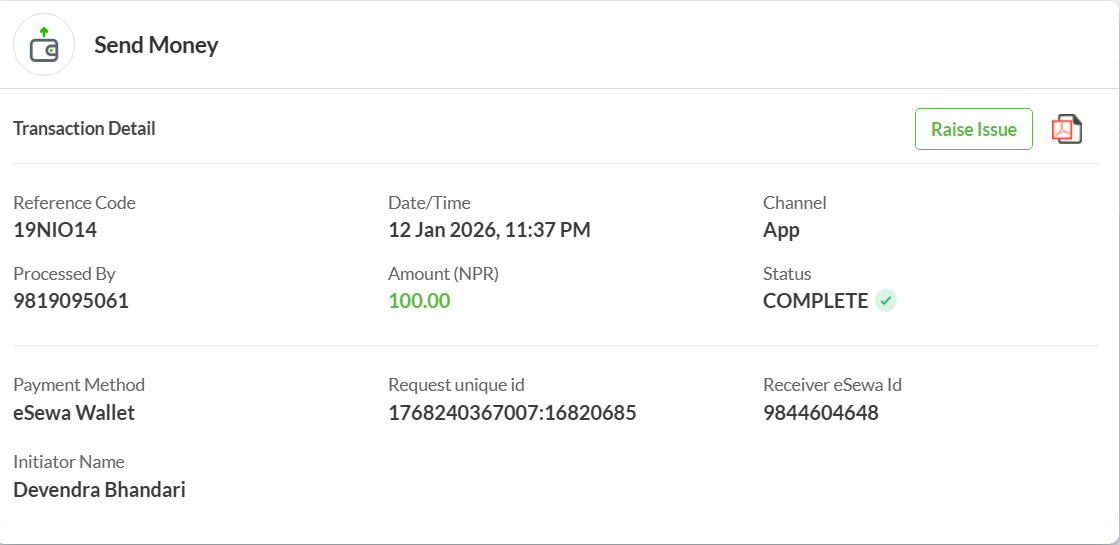Click the Amount (NPR) label

pyautogui.click(x=443, y=274)
